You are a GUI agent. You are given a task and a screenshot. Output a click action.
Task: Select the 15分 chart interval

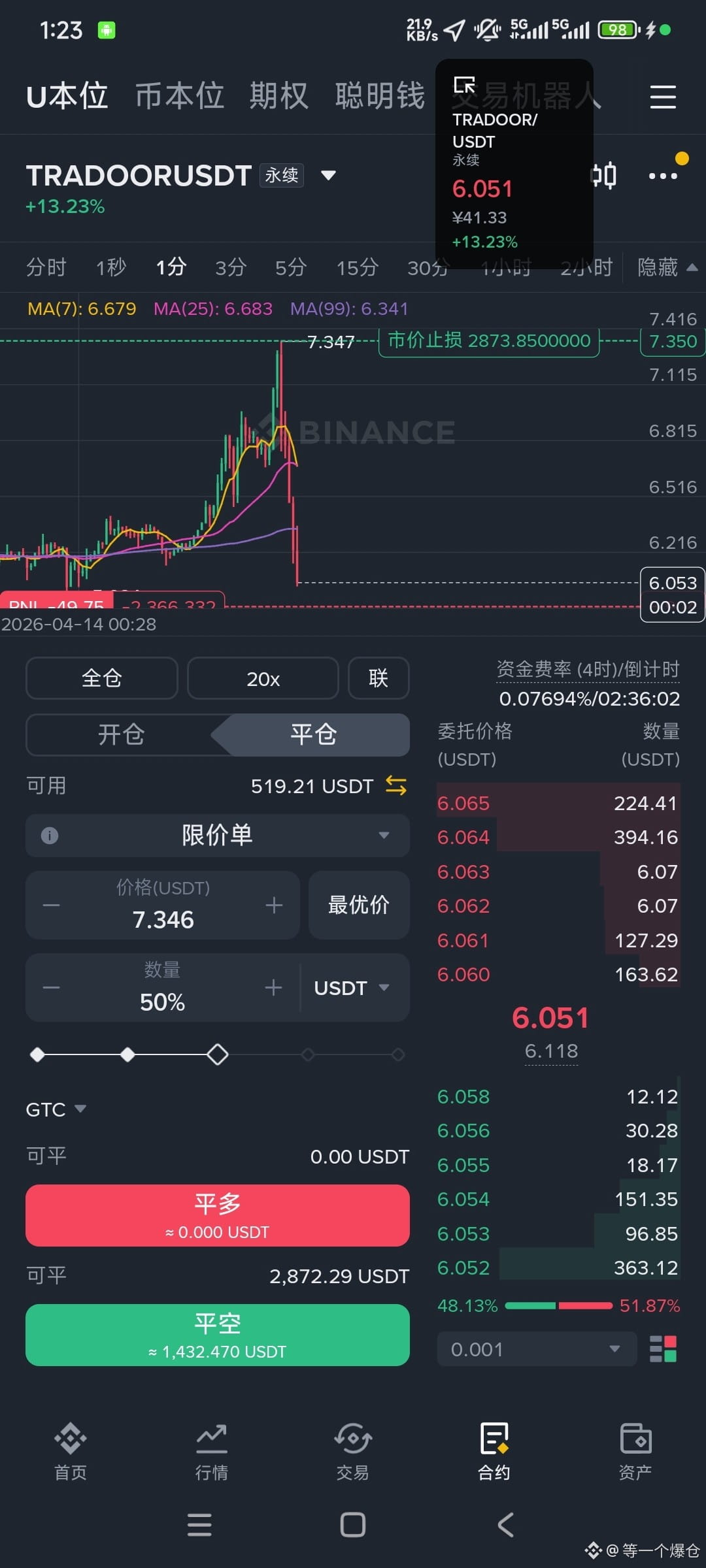point(358,267)
